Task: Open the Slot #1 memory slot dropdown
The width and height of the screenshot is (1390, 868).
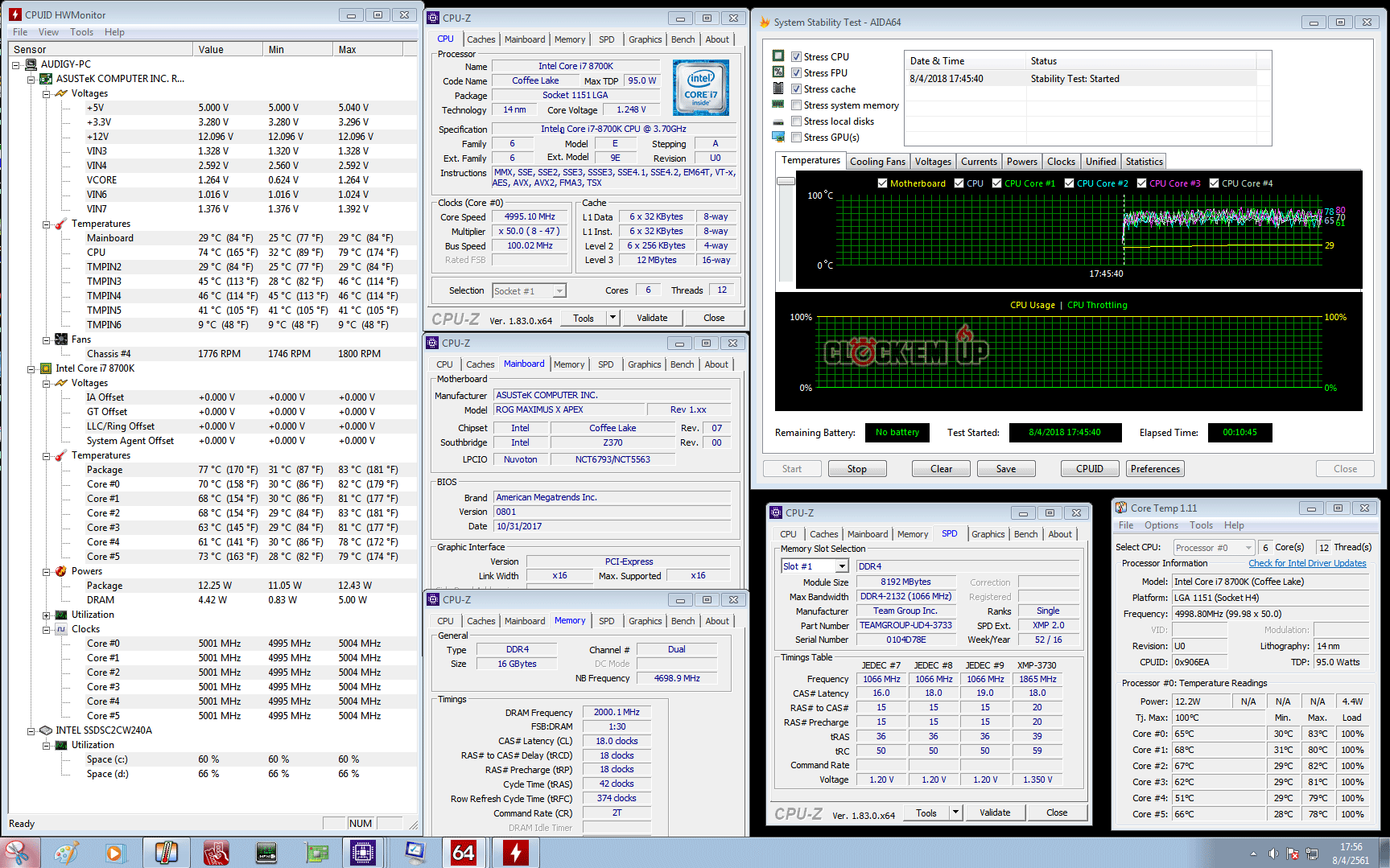Action: click(841, 566)
